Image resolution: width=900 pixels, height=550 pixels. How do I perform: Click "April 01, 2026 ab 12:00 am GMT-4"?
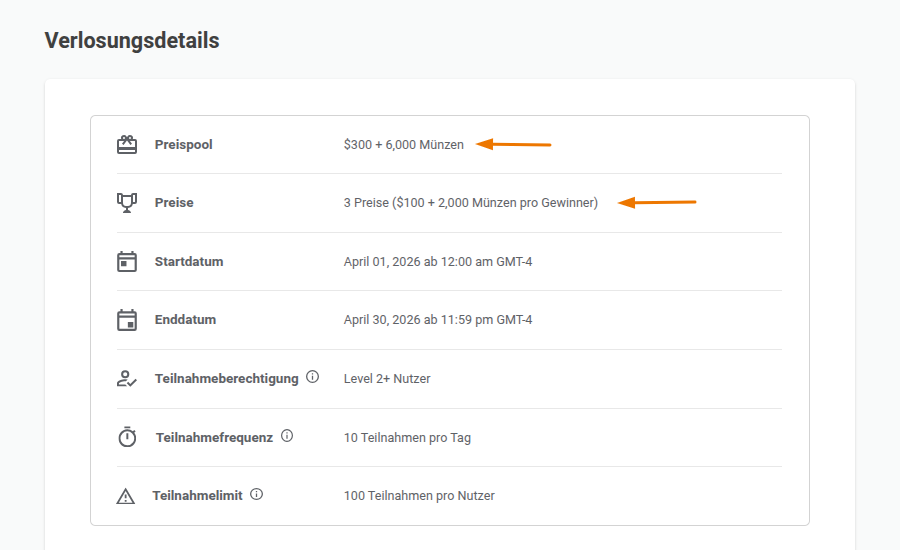tap(438, 262)
